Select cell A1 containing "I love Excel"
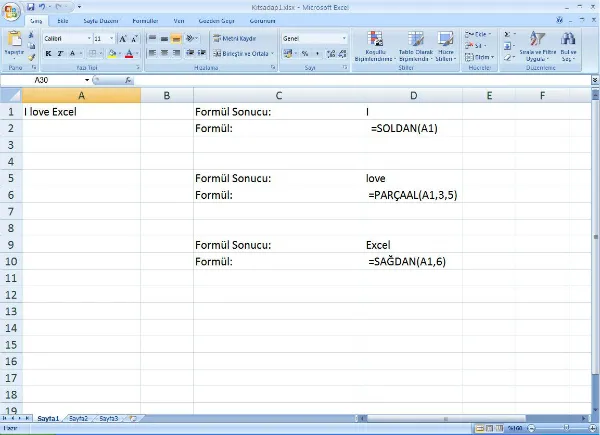Image resolution: width=600 pixels, height=435 pixels. point(80,112)
